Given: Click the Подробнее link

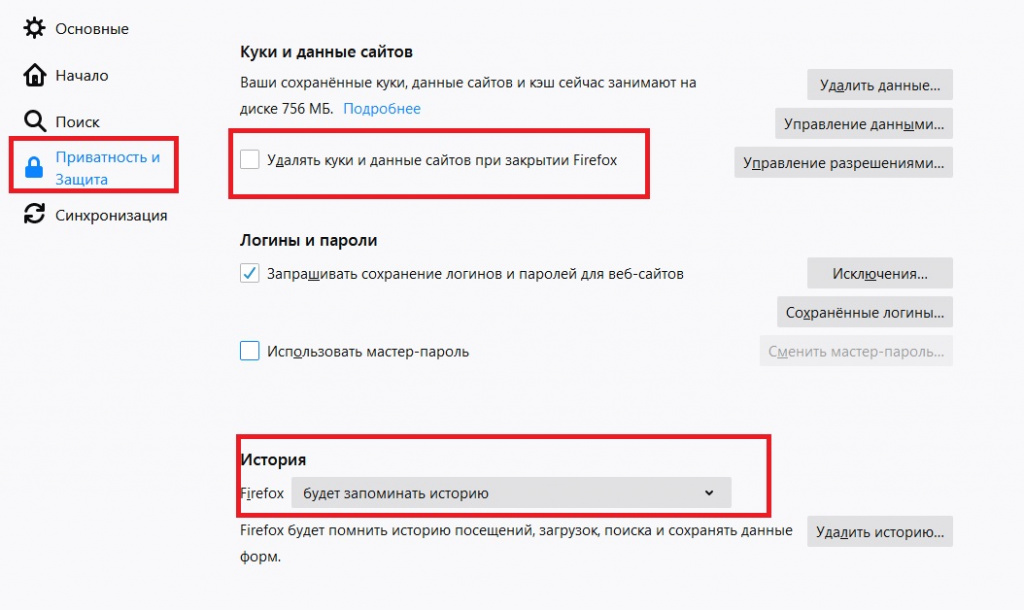Looking at the screenshot, I should tap(382, 108).
